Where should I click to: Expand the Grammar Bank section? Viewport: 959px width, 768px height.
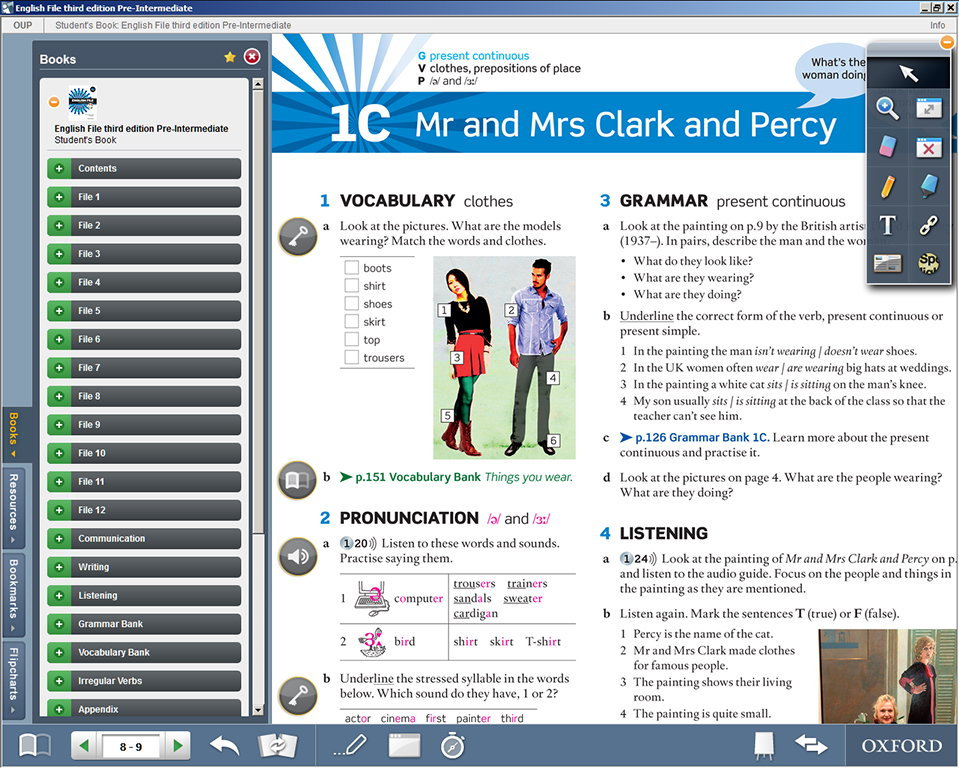point(59,624)
